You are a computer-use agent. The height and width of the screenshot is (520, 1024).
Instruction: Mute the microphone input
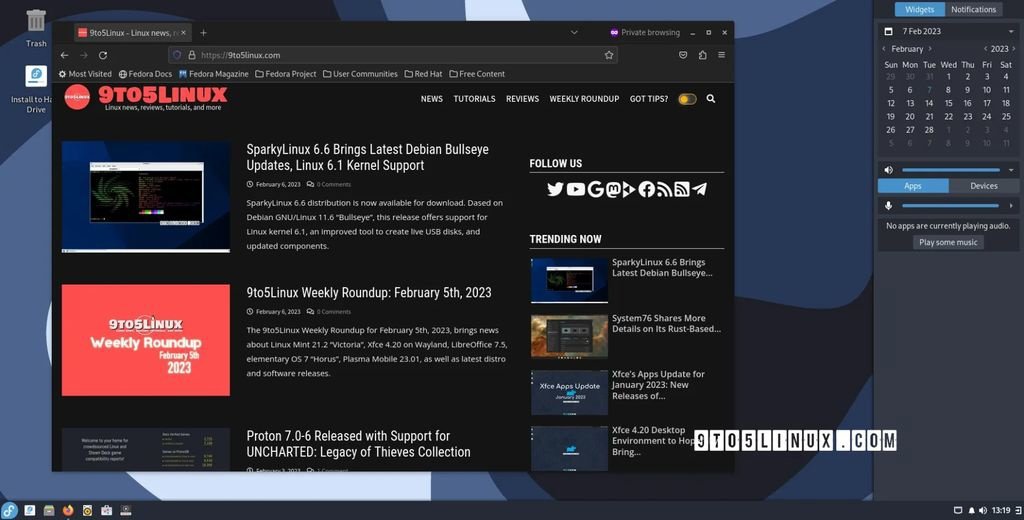tap(888, 205)
